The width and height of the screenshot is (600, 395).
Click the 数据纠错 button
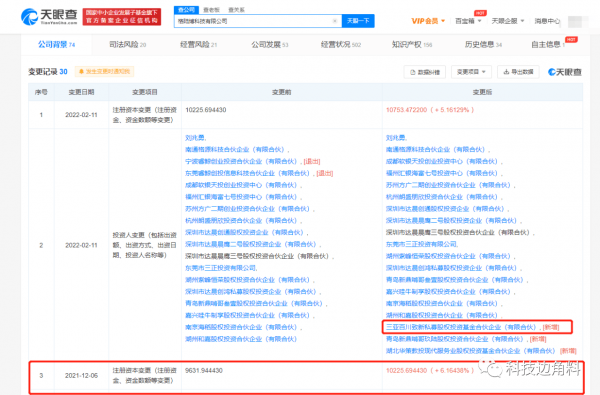click(x=425, y=72)
